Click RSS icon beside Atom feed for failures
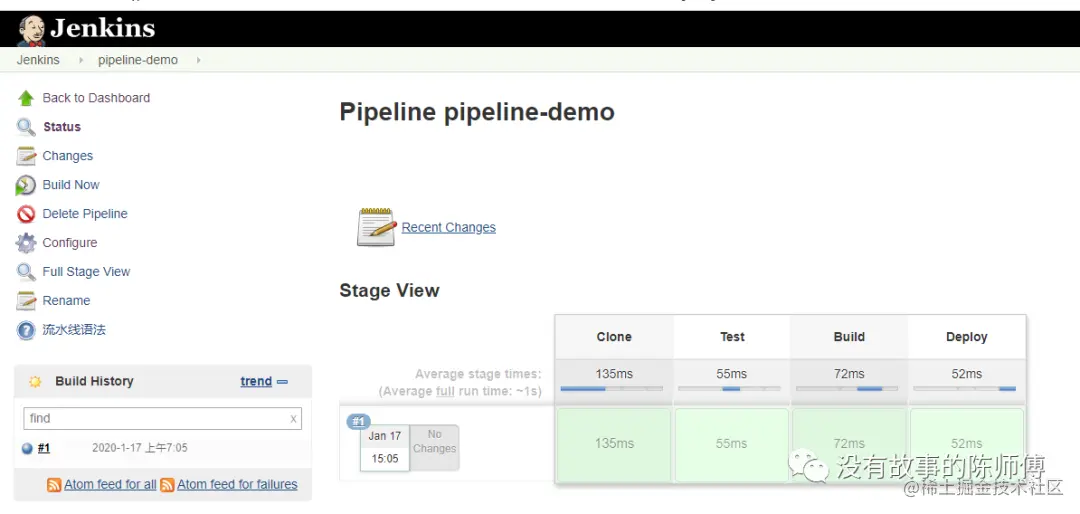Viewport: 1080px width, 514px height. tap(167, 485)
